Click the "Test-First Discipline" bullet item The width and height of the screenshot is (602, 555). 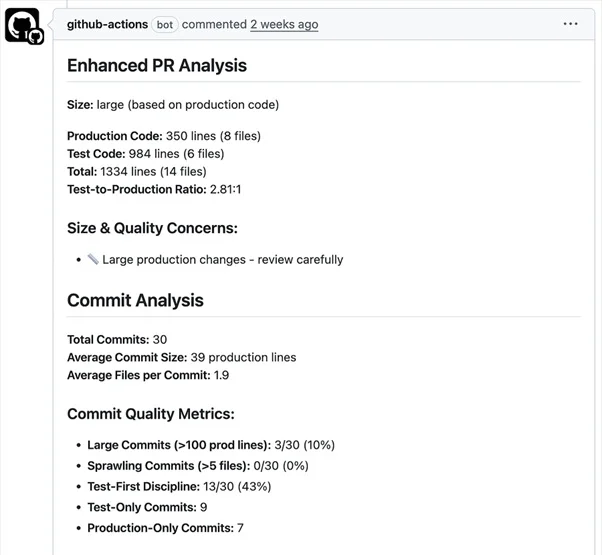(x=179, y=487)
